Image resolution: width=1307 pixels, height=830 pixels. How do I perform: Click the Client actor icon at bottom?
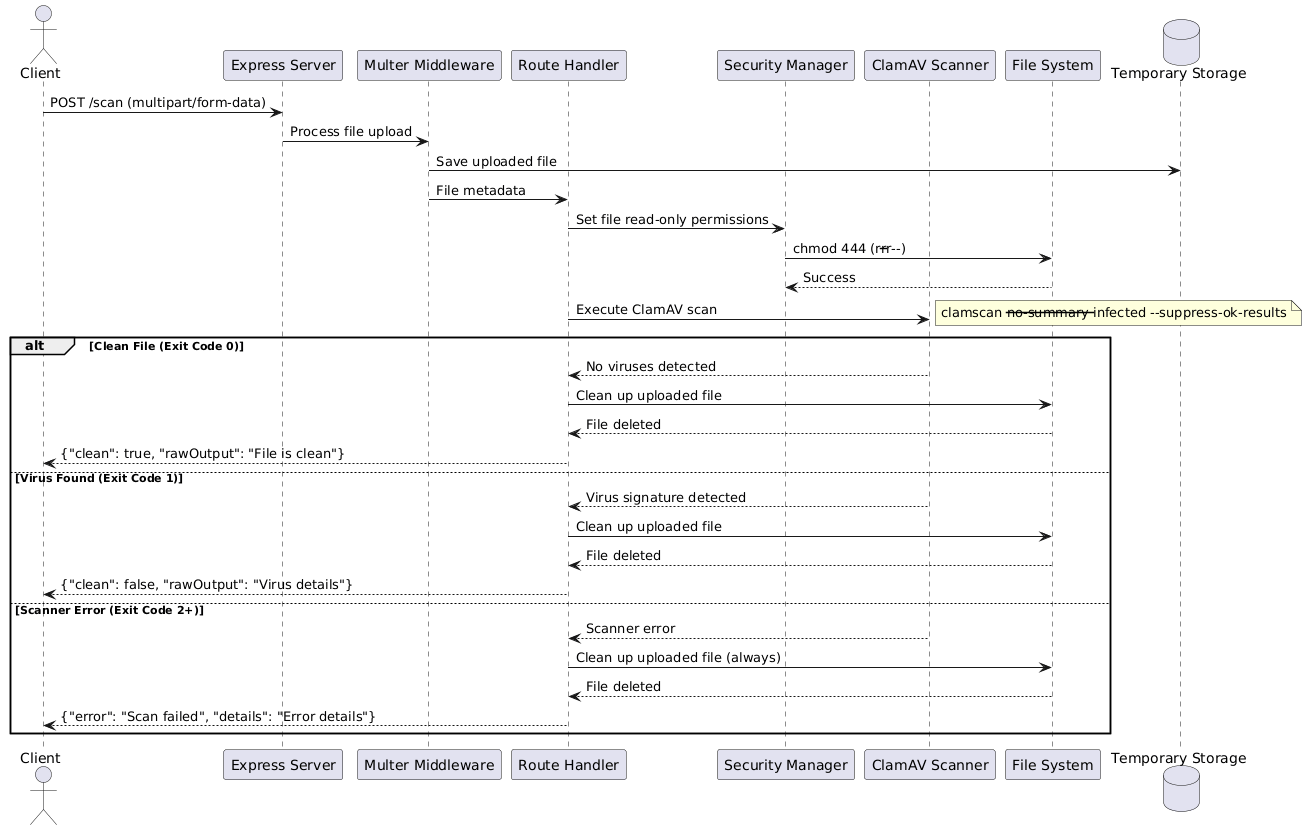[43, 797]
